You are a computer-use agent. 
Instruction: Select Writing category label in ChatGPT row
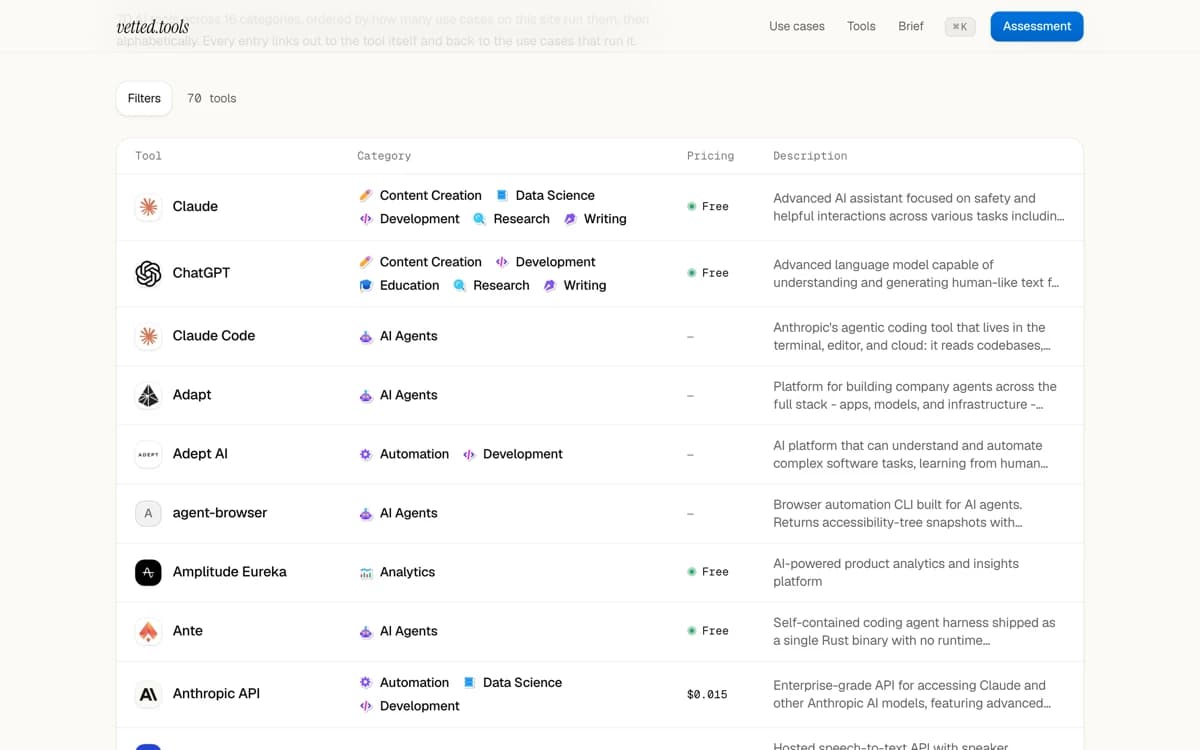point(585,285)
